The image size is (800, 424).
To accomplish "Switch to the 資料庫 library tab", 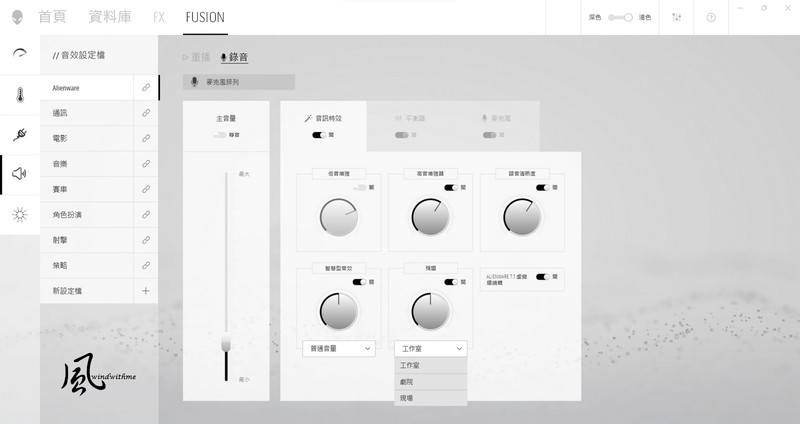I will pos(110,17).
